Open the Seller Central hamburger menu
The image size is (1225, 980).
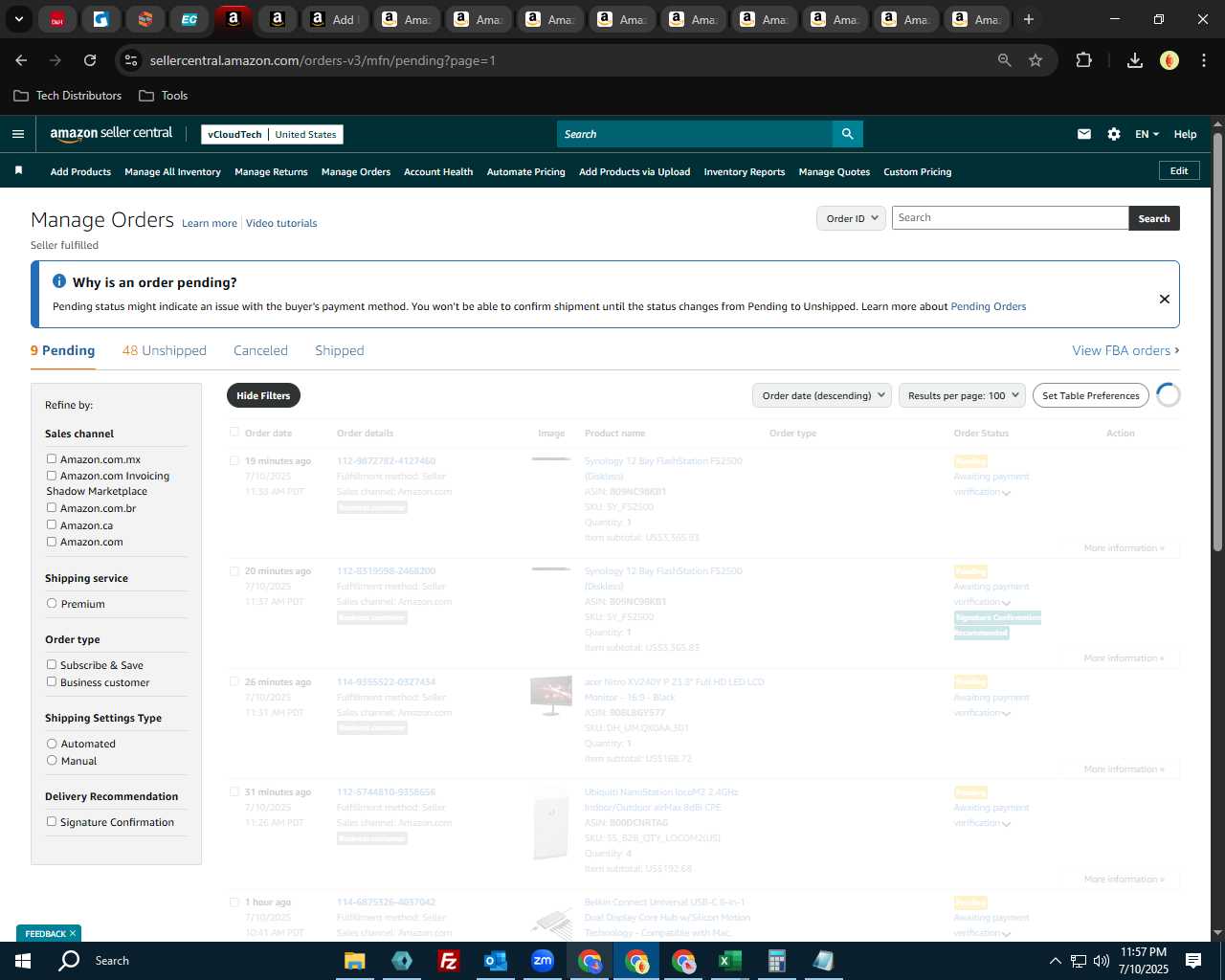[18, 134]
